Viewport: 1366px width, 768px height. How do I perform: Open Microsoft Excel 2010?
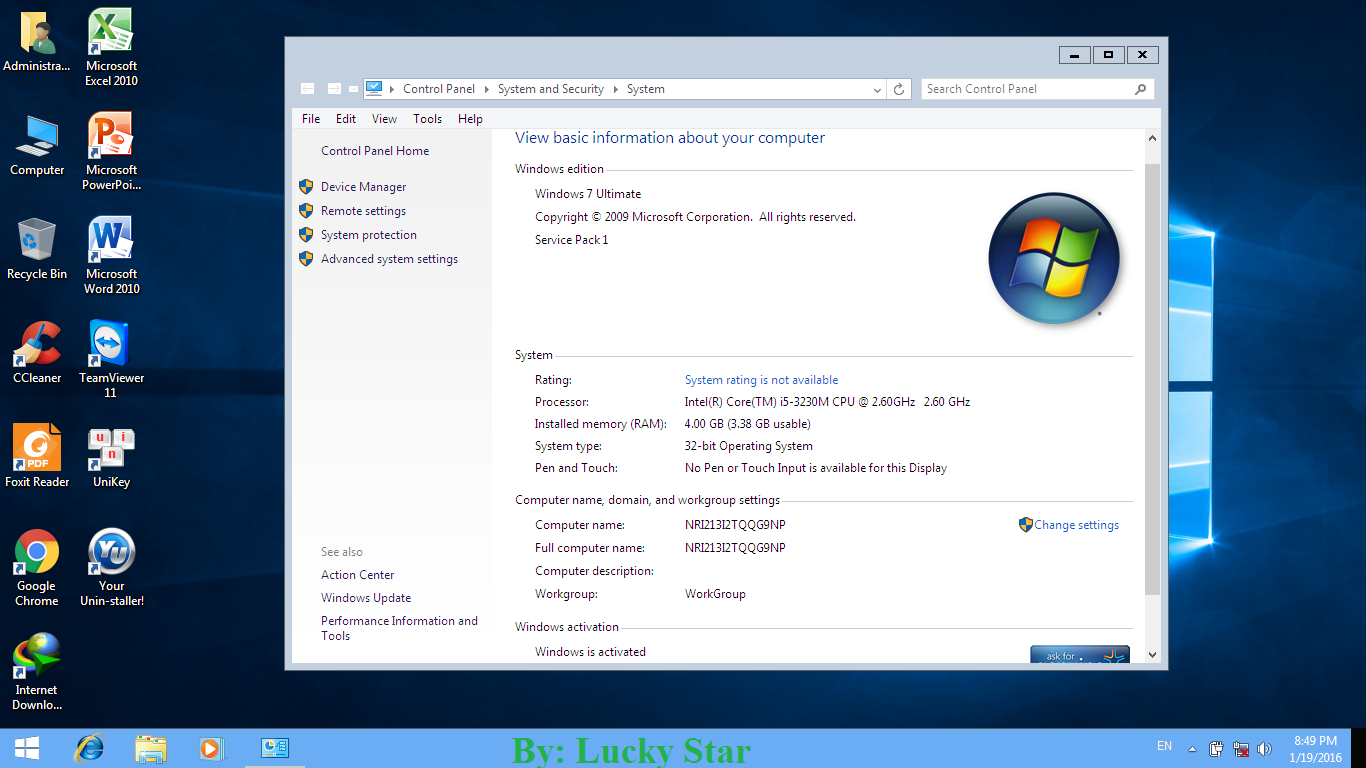click(x=110, y=30)
